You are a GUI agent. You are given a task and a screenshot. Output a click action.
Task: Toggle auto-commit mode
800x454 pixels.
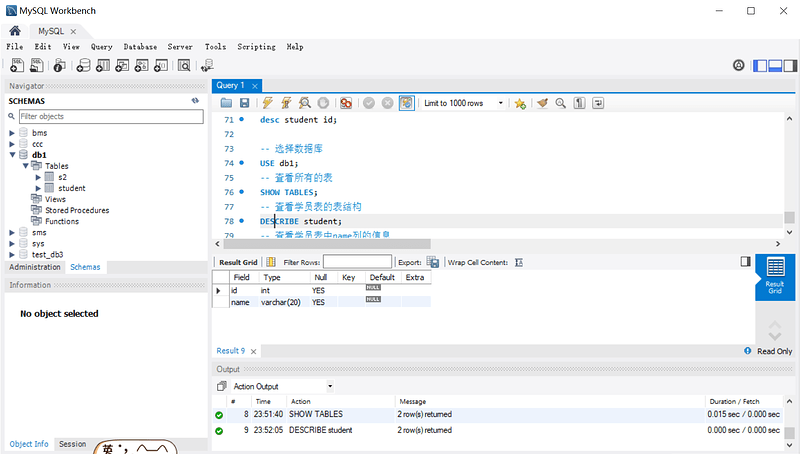[407, 103]
